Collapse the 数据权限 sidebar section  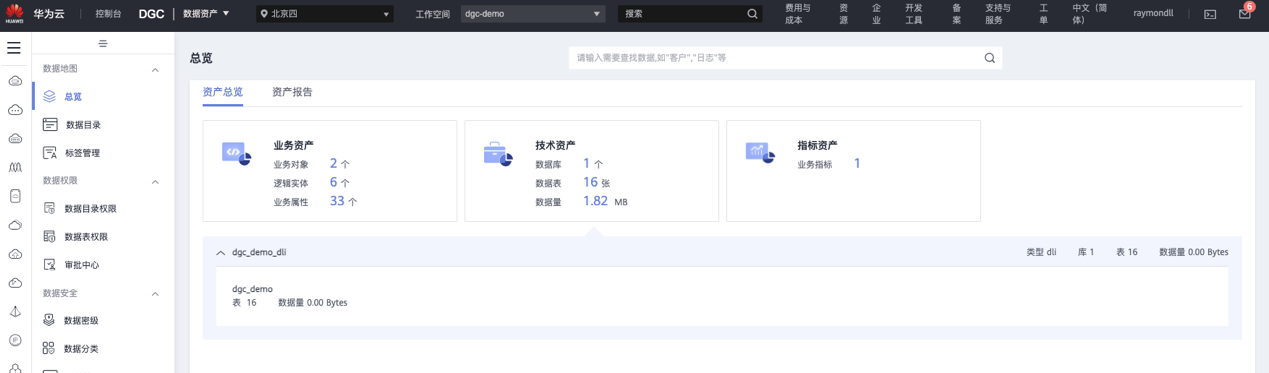155,182
